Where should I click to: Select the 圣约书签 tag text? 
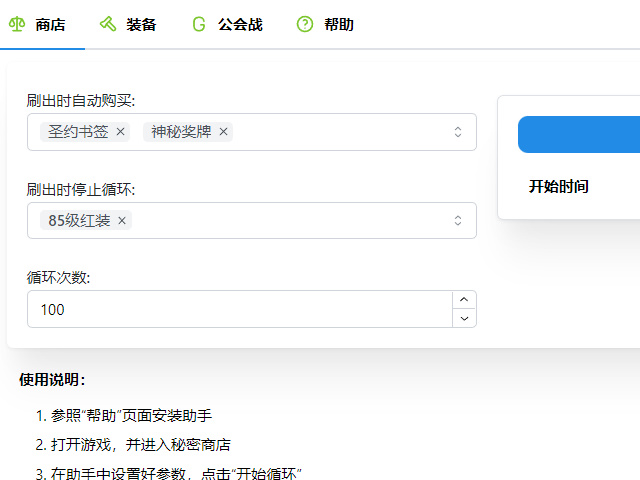[78, 132]
